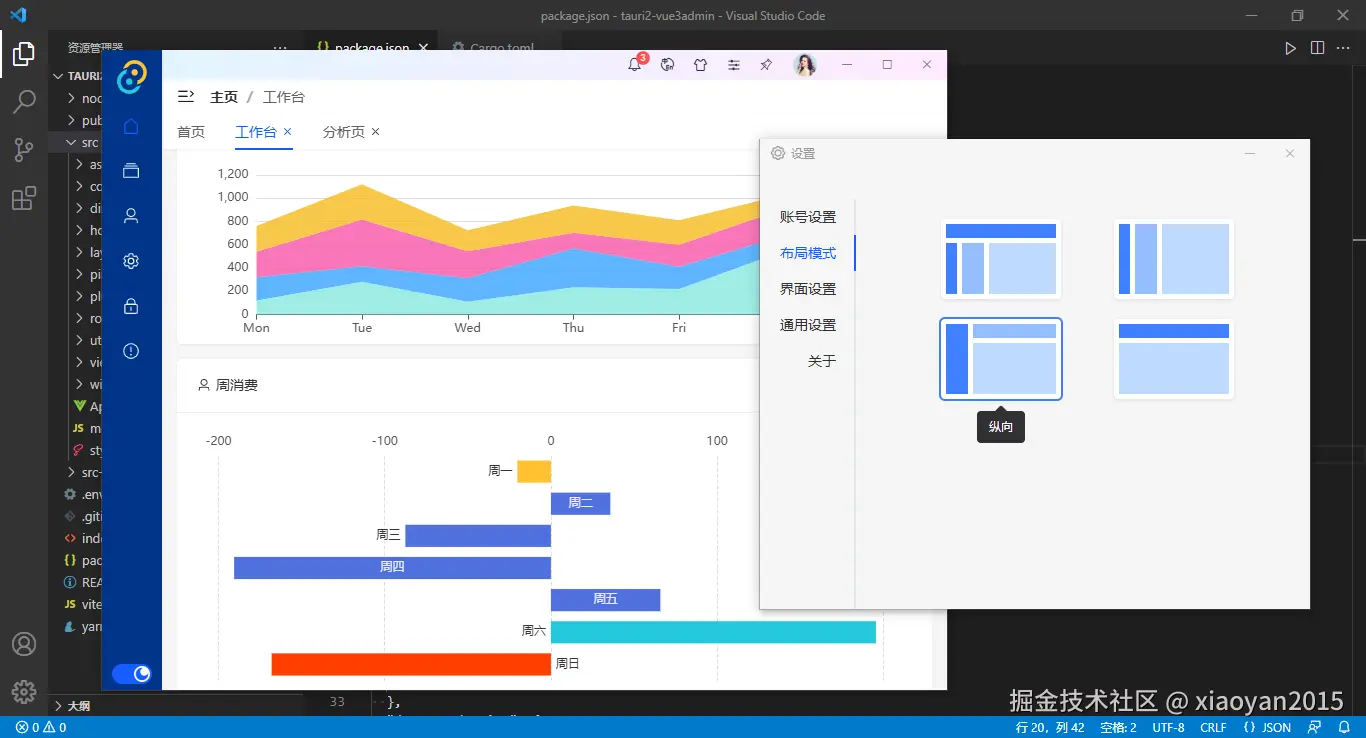Open the layers icon in blue sidebar
This screenshot has width=1366, height=738.
pos(131,171)
